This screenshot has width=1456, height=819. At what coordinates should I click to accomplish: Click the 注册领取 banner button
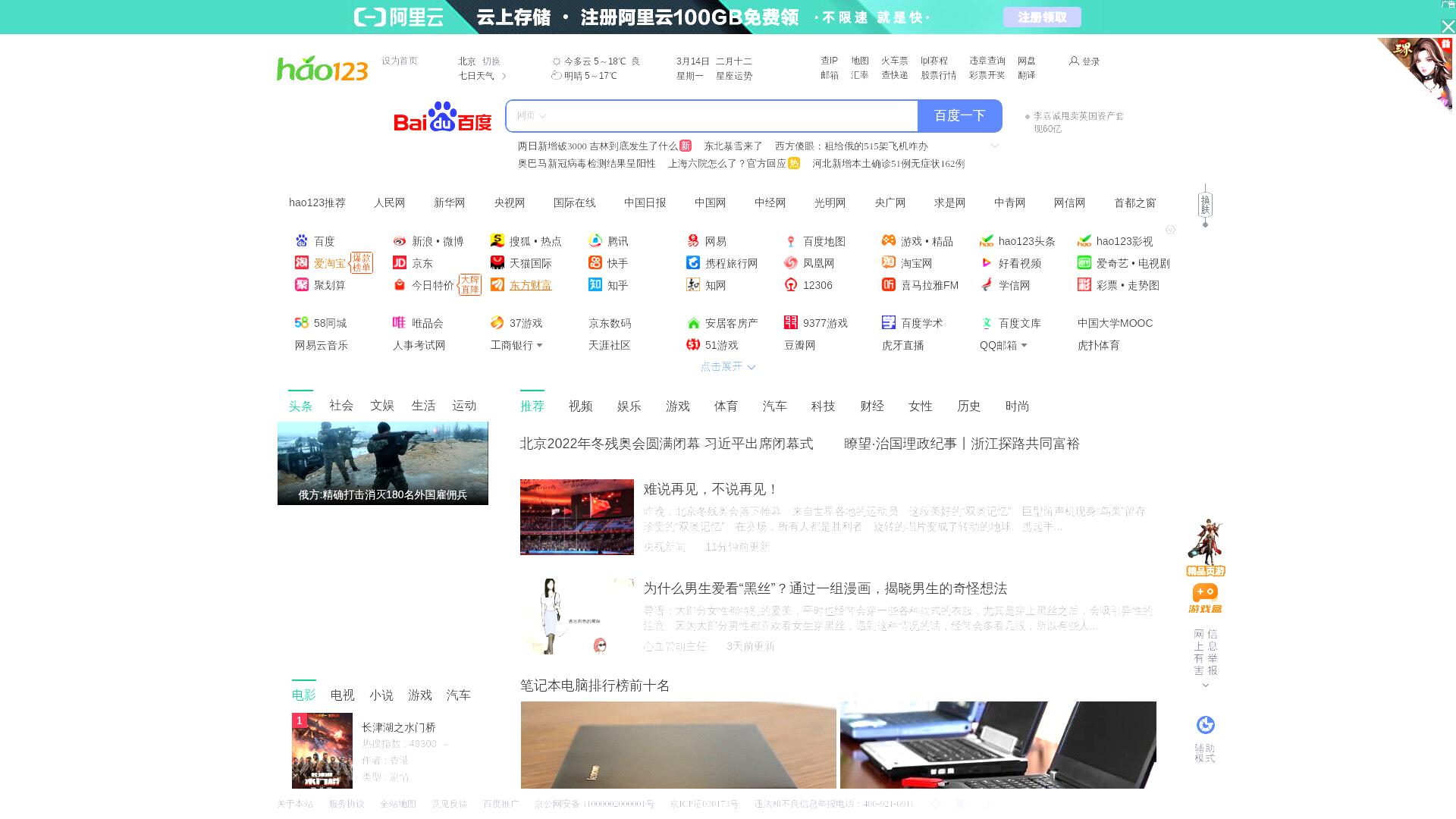pos(1042,17)
